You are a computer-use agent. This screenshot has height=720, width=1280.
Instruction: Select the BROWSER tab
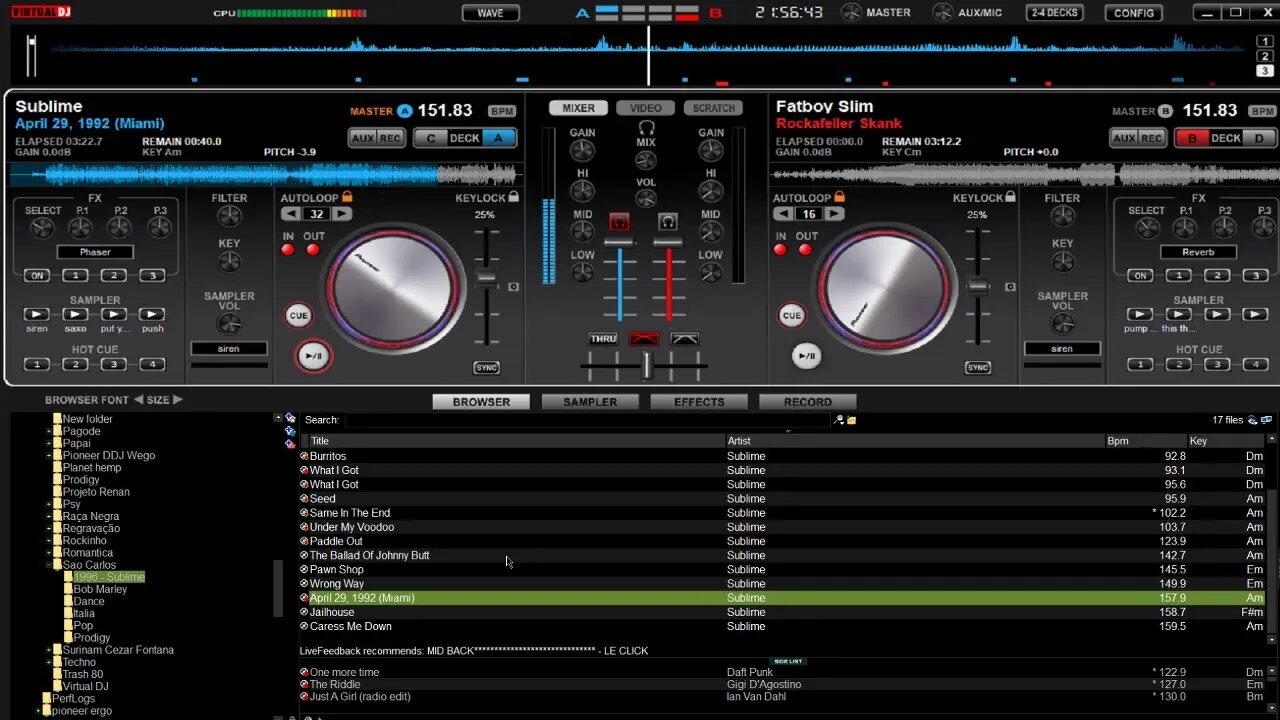pyautogui.click(x=481, y=402)
